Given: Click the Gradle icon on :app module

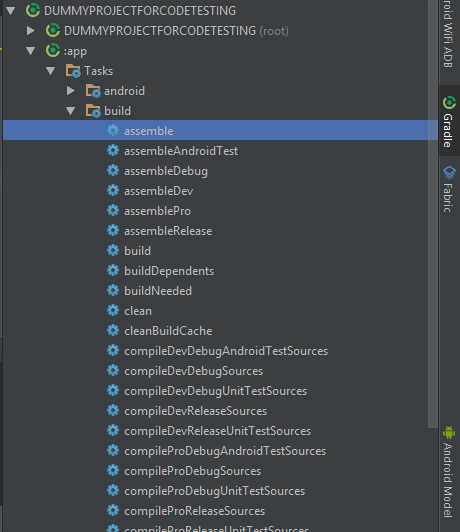Looking at the screenshot, I should (53, 51).
